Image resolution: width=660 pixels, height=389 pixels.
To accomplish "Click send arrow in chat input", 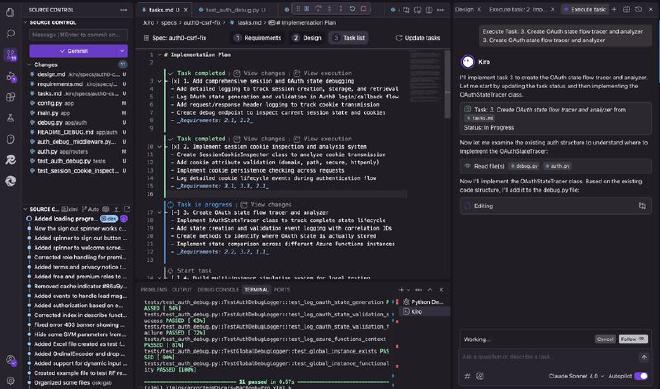I will point(644,357).
